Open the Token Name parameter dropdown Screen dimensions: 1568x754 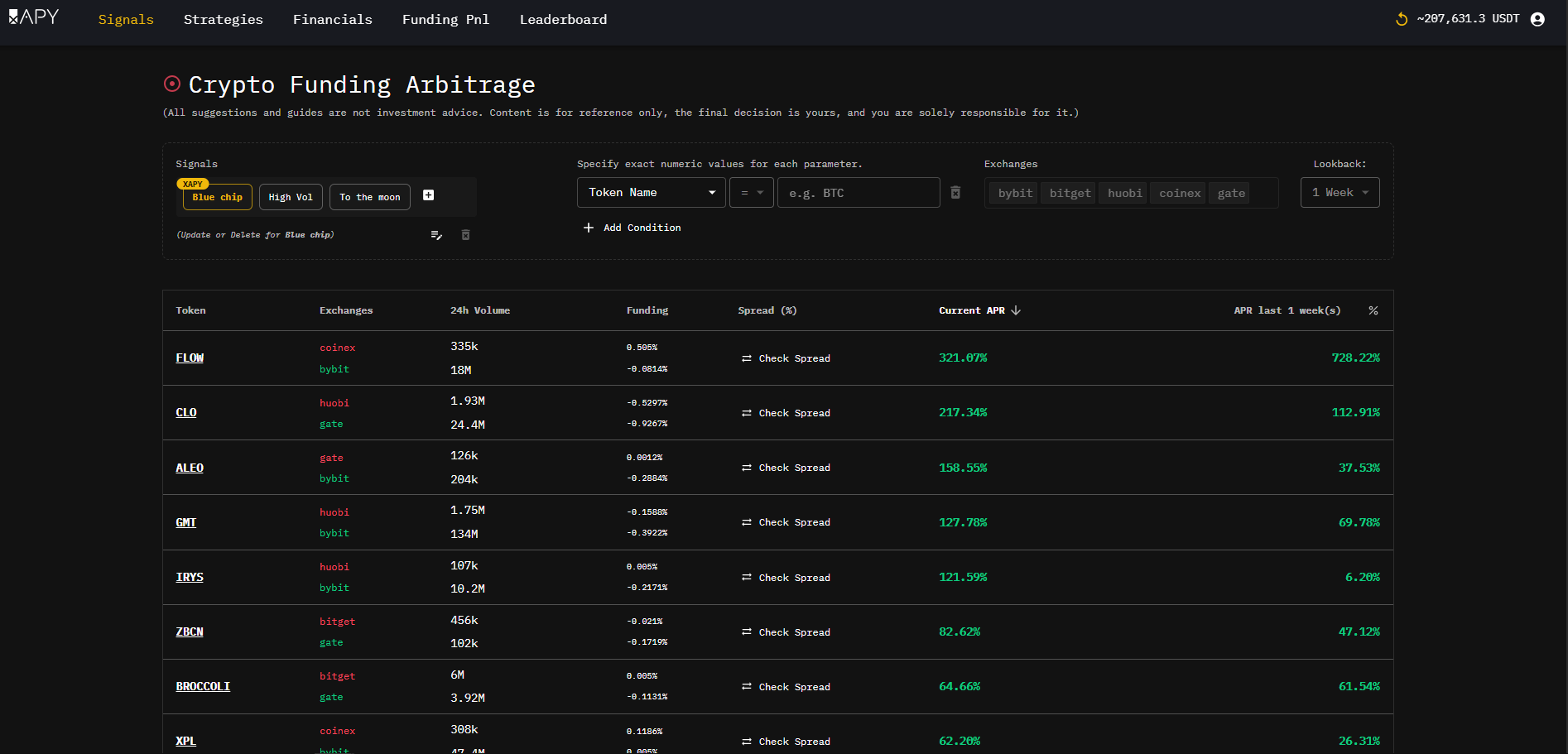651,193
